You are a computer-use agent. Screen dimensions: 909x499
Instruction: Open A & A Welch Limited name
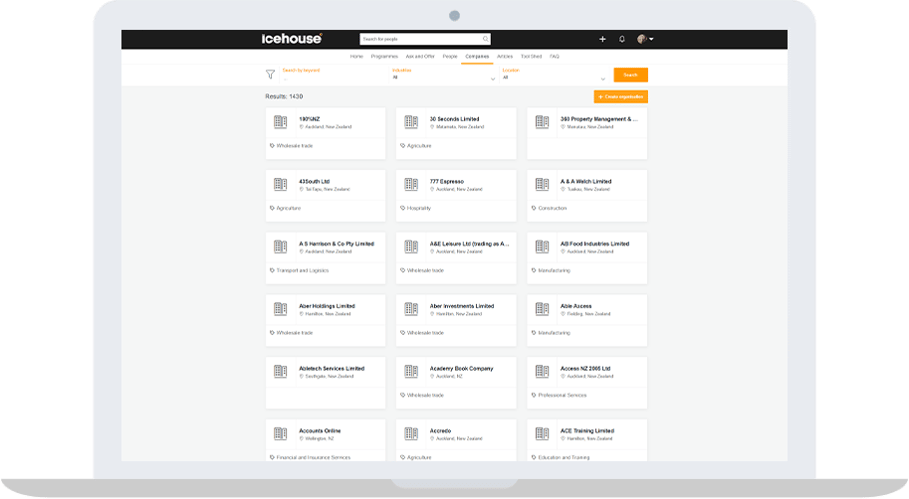[x=586, y=181]
